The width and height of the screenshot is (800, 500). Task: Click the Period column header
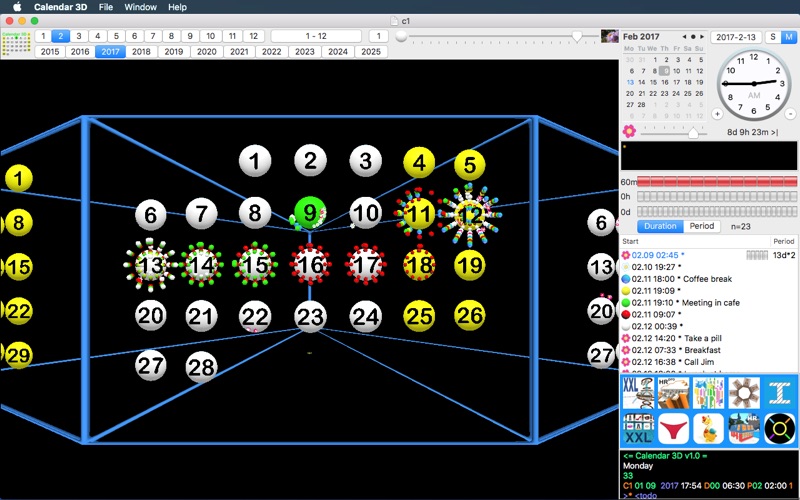pyautogui.click(x=784, y=241)
